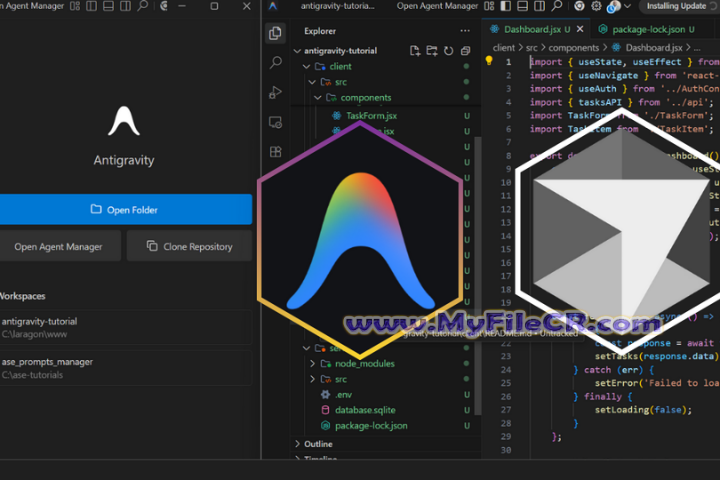This screenshot has width=720, height=480.
Task: Open Explorer more actions ellipsis menu
Action: (x=465, y=31)
